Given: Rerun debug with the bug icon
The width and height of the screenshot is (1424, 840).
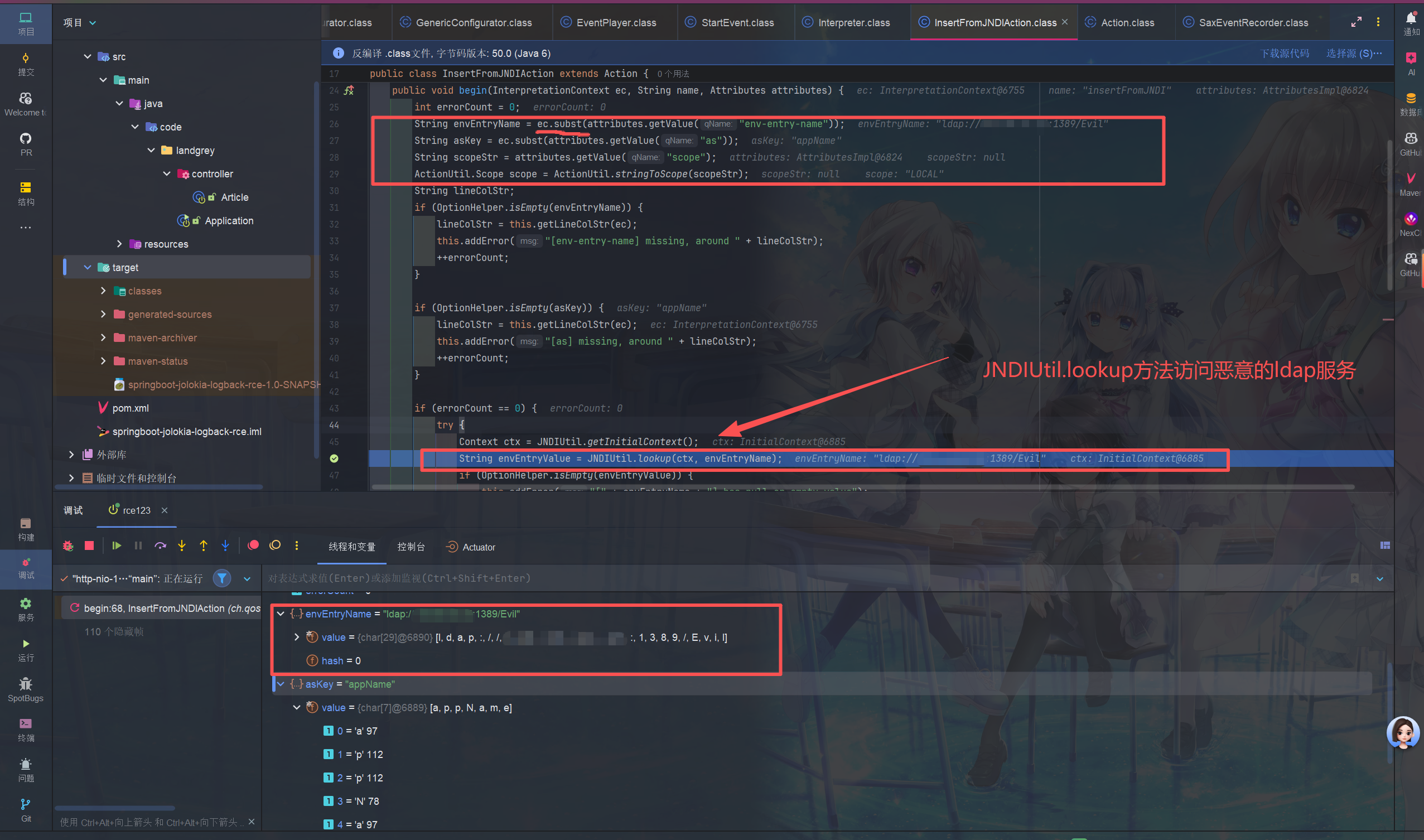Looking at the screenshot, I should click(68, 545).
